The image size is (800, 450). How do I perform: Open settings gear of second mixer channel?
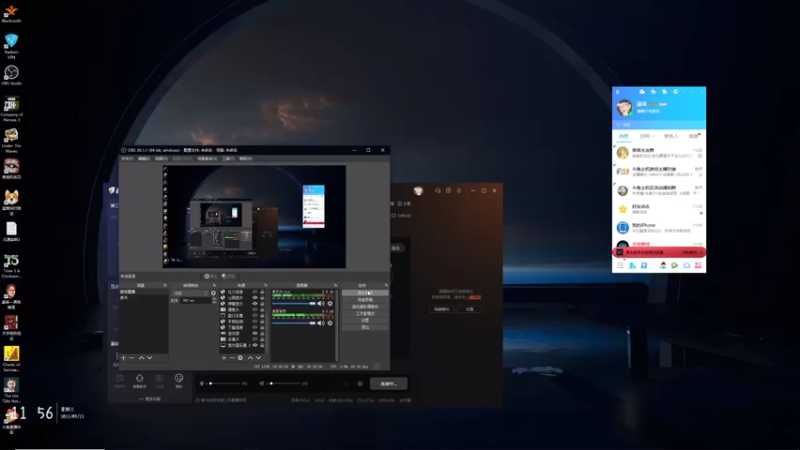click(330, 323)
